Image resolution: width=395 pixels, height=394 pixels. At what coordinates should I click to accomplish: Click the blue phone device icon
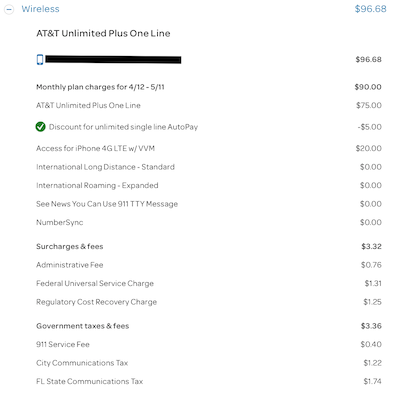(40, 60)
